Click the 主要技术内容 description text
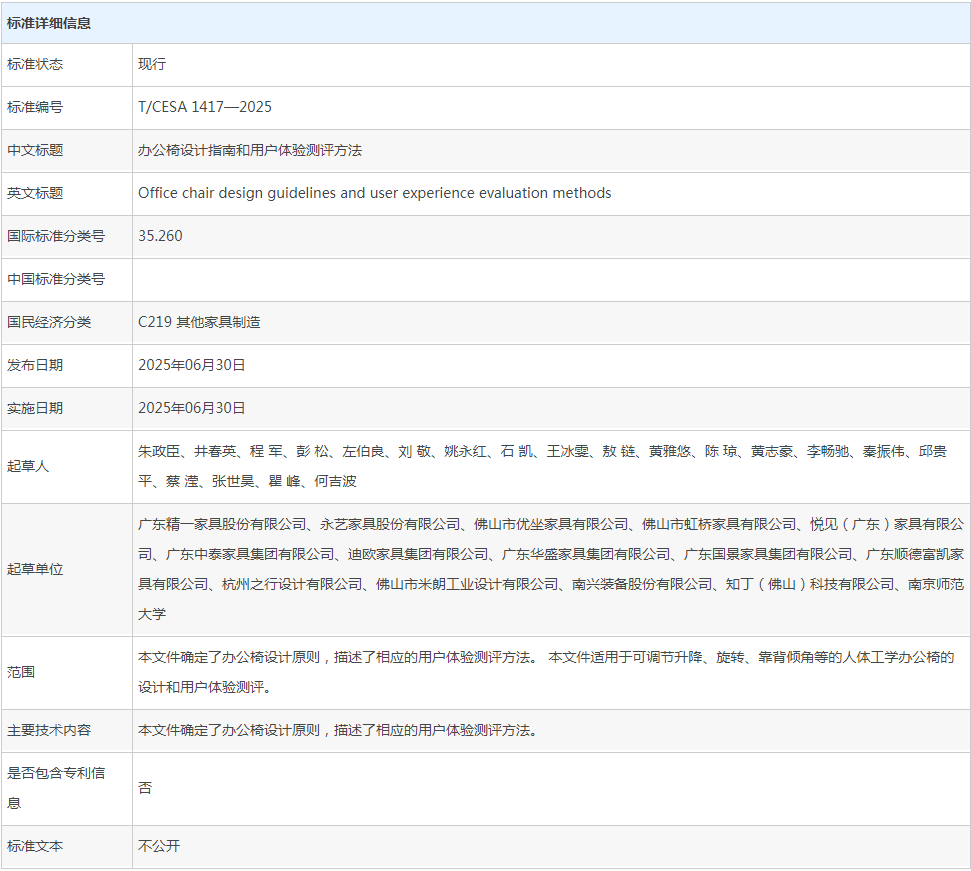971x871 pixels. pyautogui.click(x=338, y=730)
